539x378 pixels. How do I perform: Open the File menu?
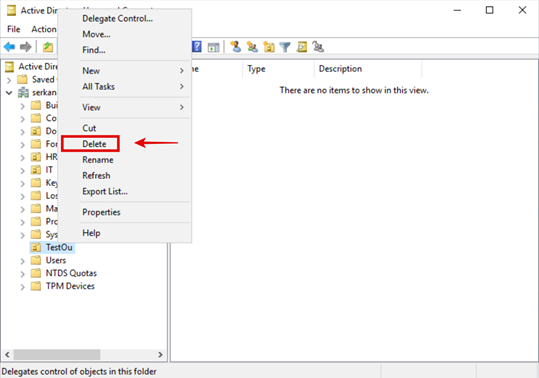click(x=14, y=29)
